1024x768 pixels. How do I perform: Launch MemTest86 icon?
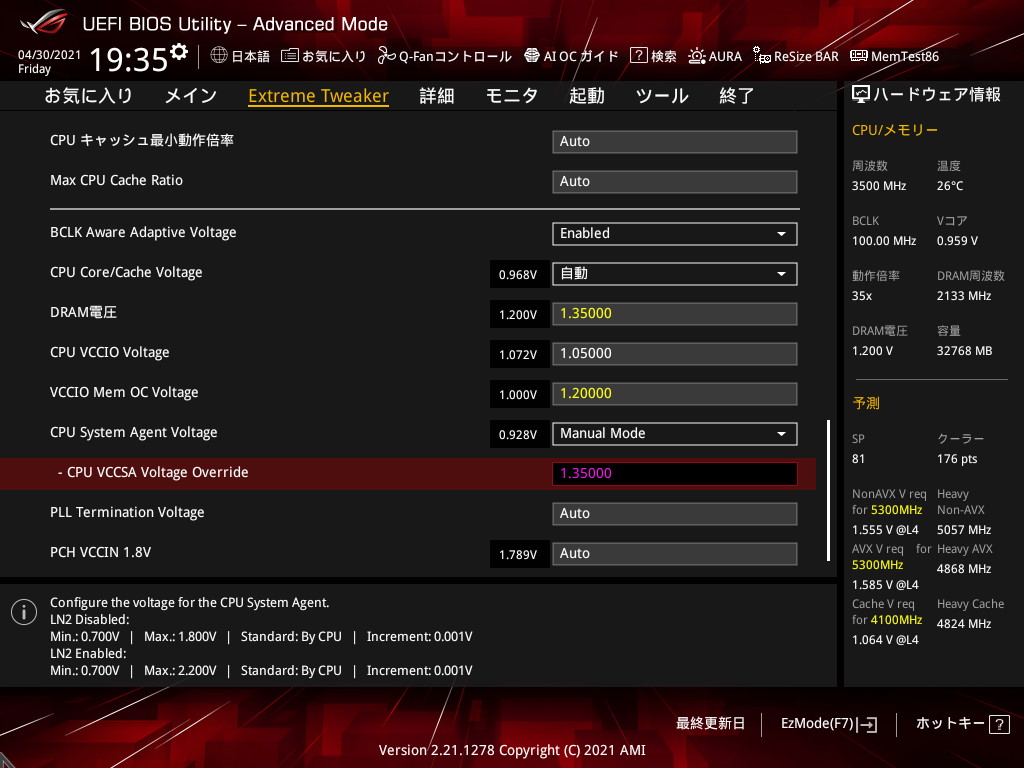pos(859,56)
